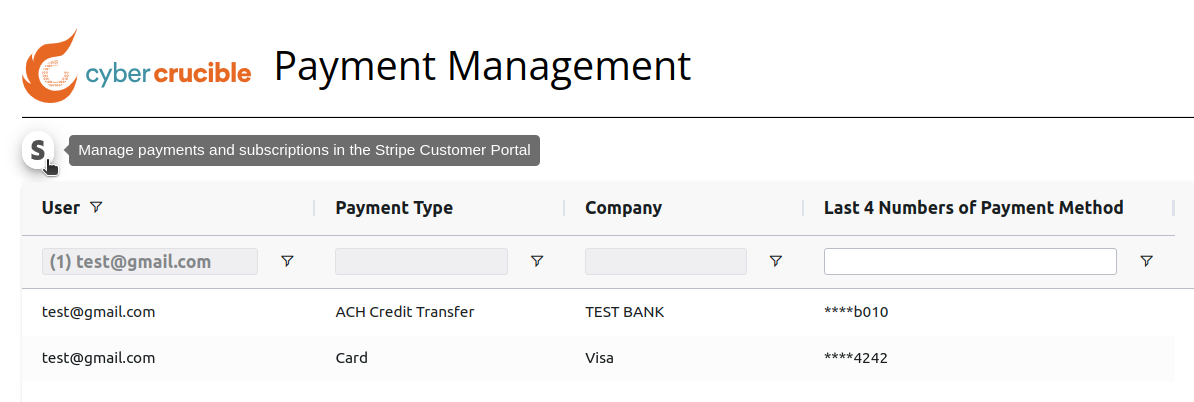The width and height of the screenshot is (1194, 402).
Task: Sort by Last 4 Numbers of Payment Method header
Action: (974, 208)
